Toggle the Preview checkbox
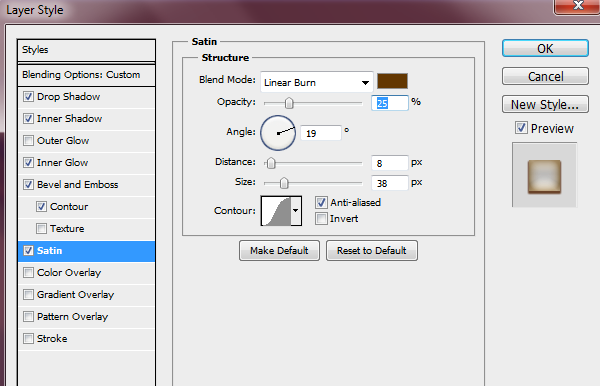600x386 pixels. click(x=521, y=128)
